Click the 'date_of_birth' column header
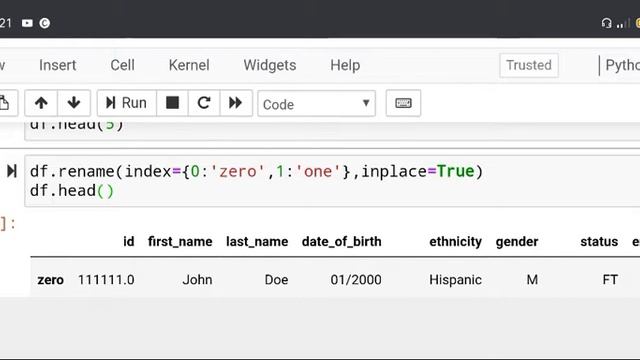This screenshot has height=360, width=640. click(342, 242)
